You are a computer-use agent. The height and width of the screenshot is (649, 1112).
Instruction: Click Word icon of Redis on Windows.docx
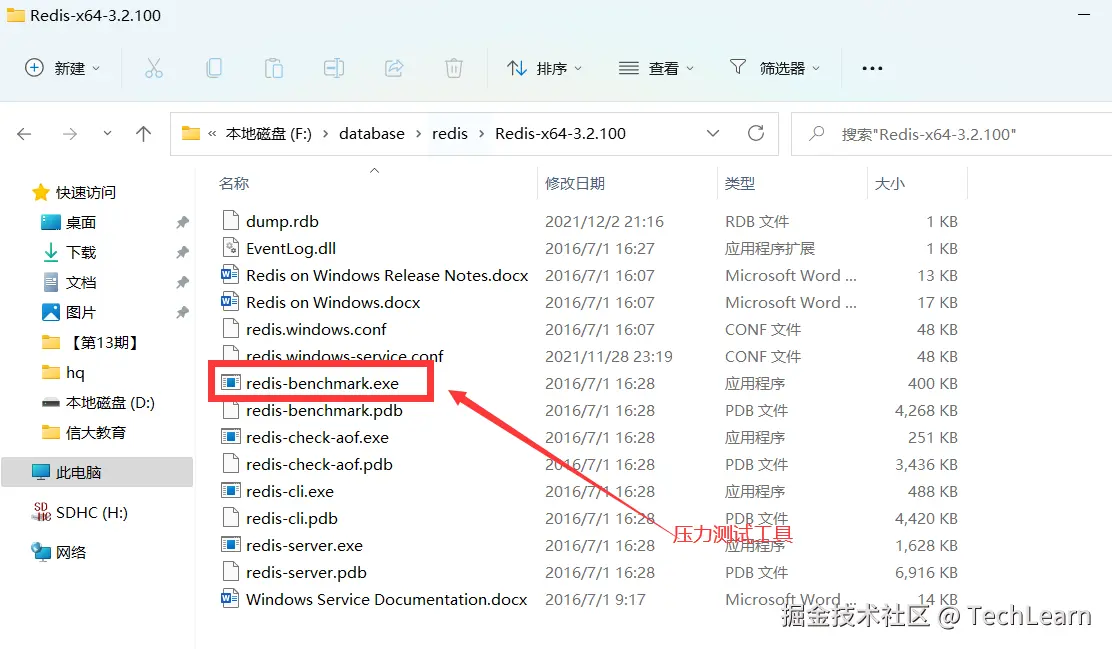pos(230,301)
